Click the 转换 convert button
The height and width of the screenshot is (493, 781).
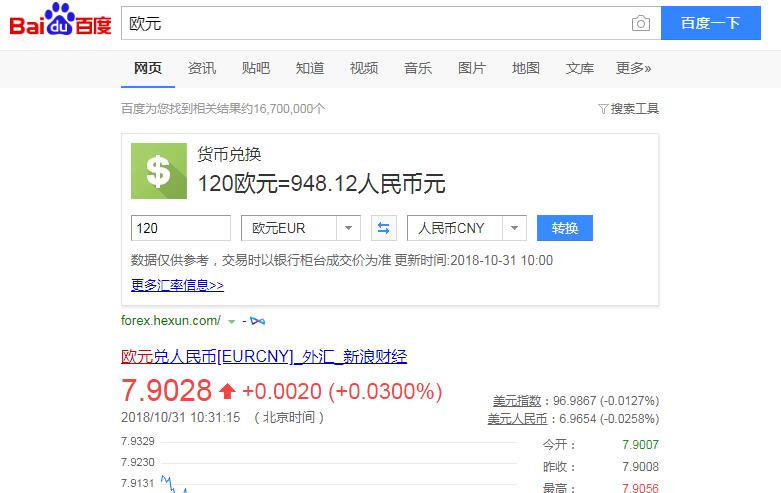[x=565, y=228]
